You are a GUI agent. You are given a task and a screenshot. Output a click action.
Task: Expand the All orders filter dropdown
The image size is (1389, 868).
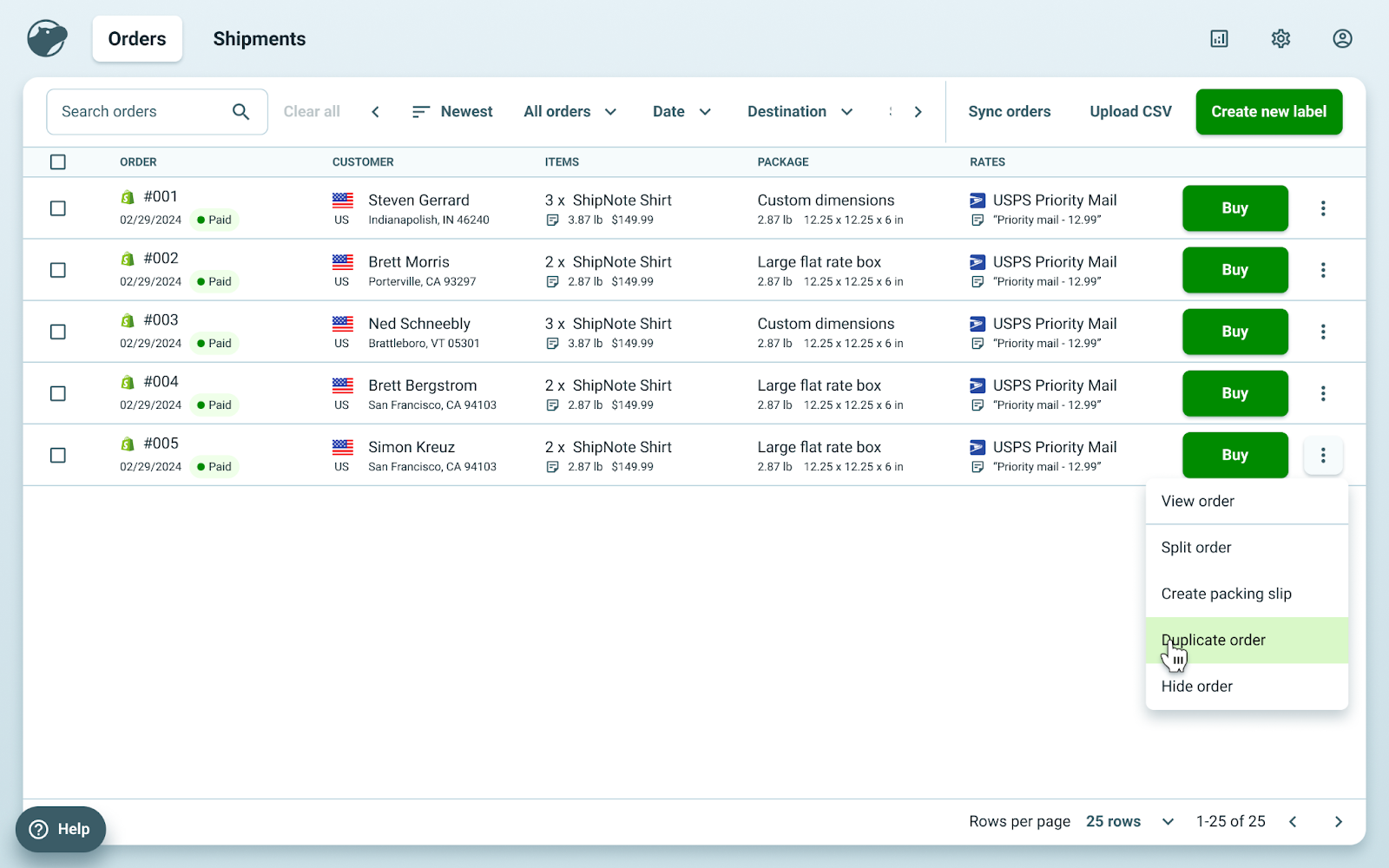[x=570, y=111]
